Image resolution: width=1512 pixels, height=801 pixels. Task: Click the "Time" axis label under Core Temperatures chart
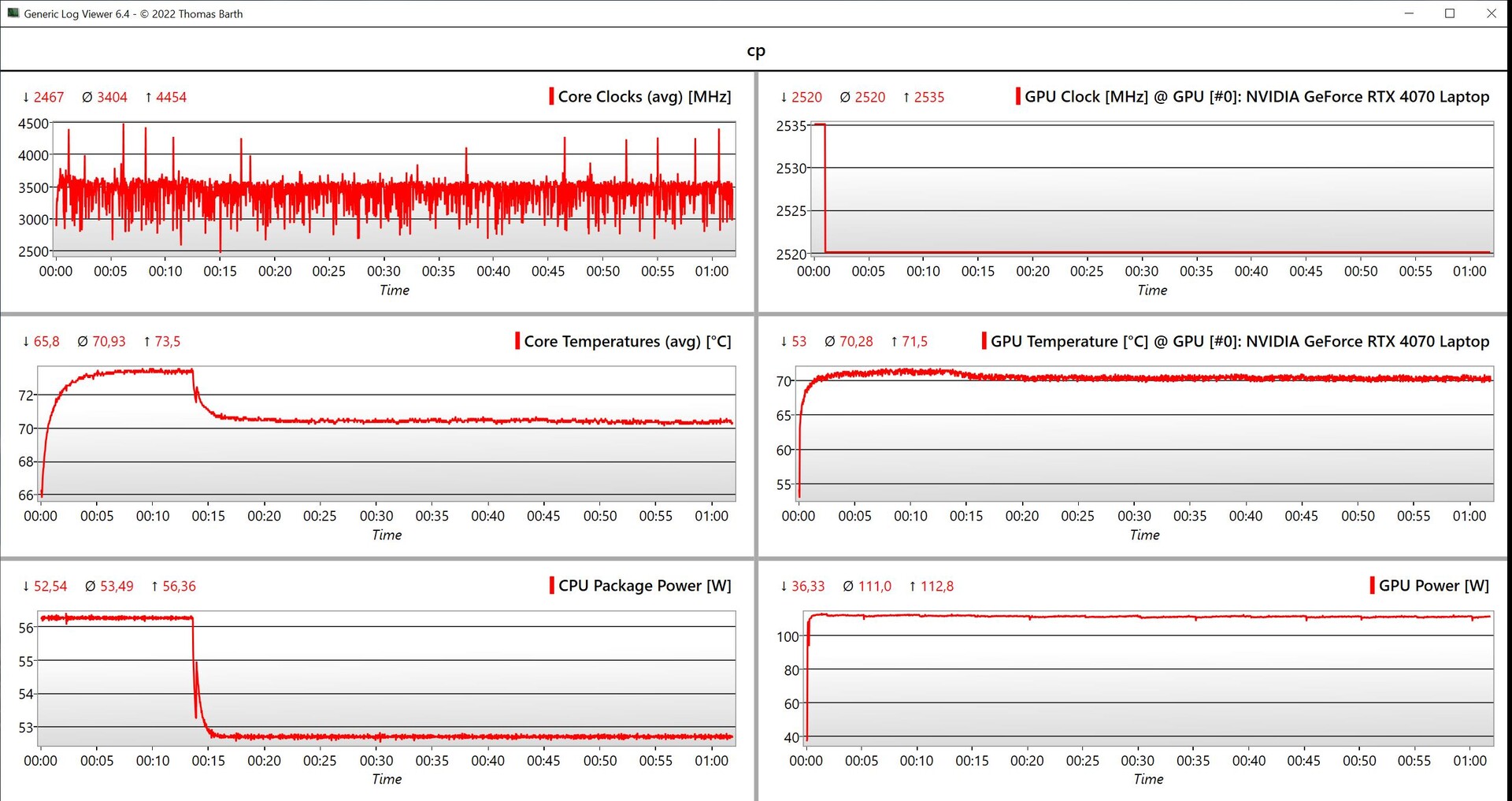pos(387,536)
